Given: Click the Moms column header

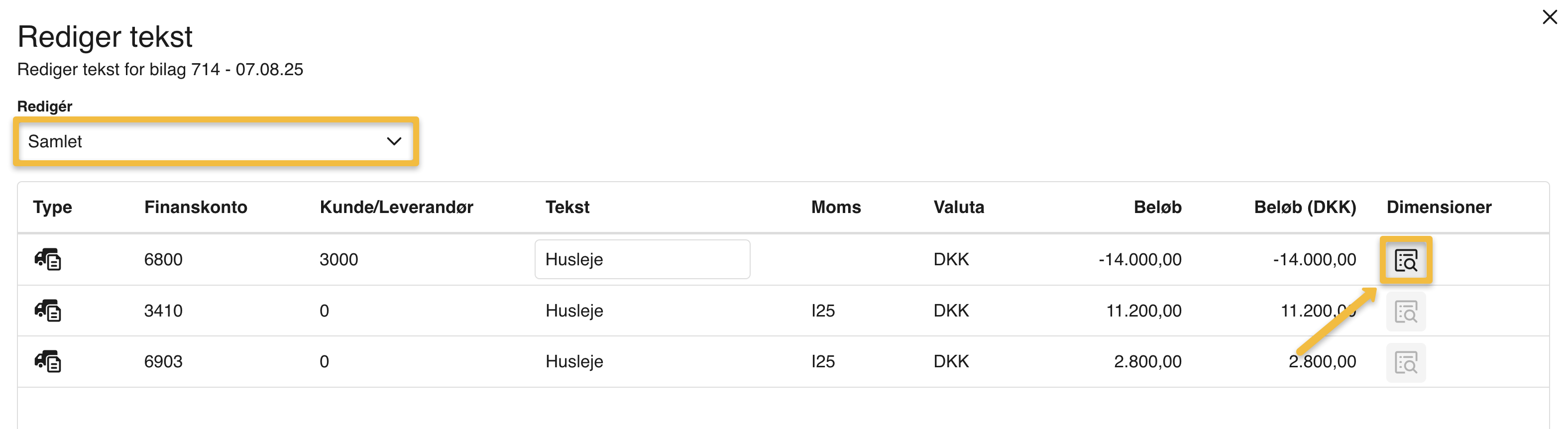Looking at the screenshot, I should pos(836,207).
